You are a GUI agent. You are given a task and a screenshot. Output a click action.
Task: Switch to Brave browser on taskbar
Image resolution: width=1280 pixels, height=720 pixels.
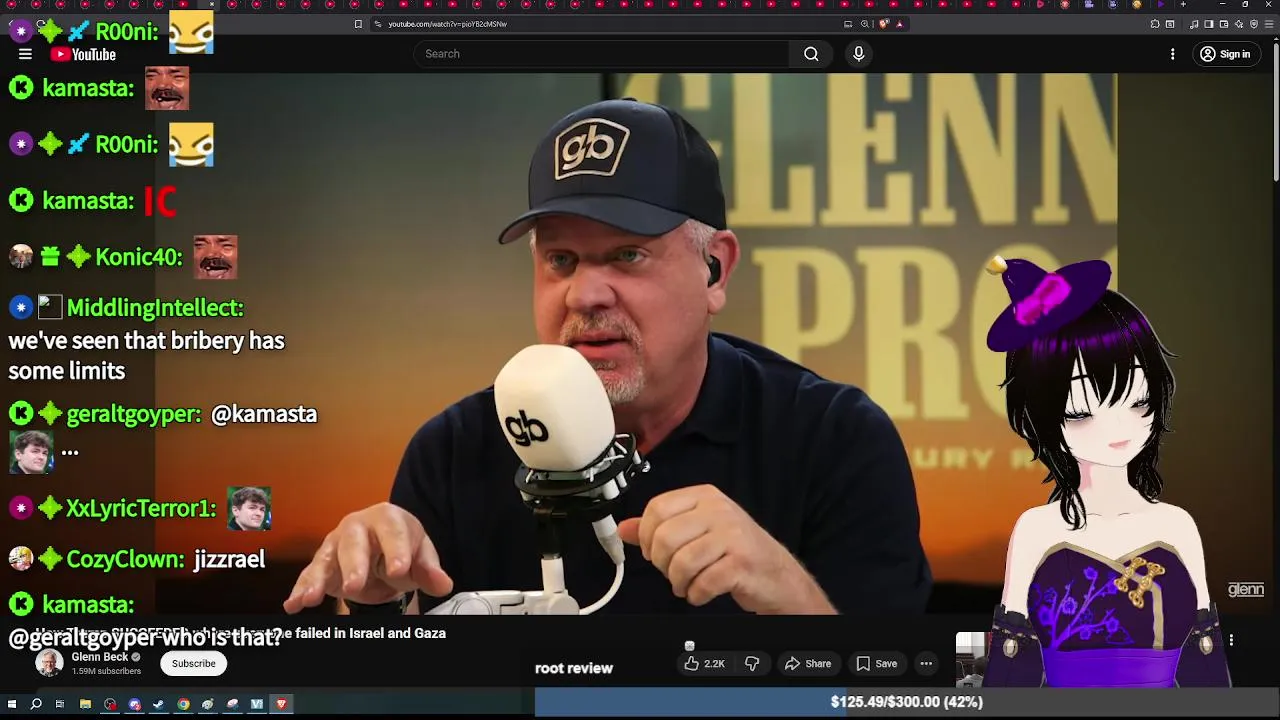tap(281, 704)
